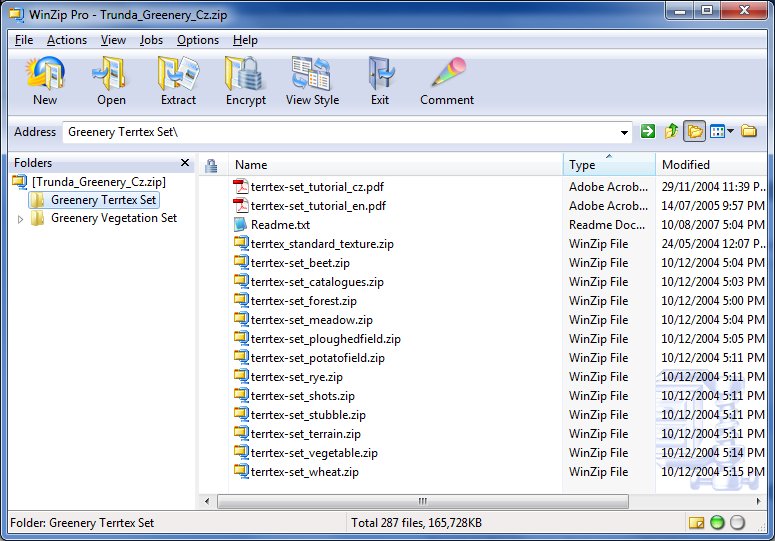Viewport: 775px width, 541px height.
Task: Click the green status light icon
Action: (717, 522)
